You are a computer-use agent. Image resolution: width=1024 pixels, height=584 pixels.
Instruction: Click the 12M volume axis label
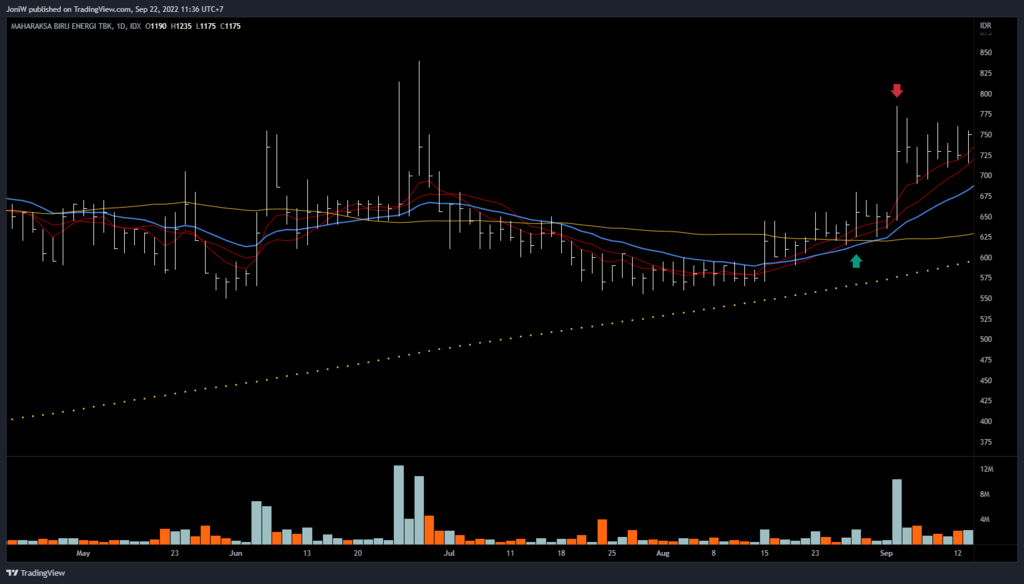(x=986, y=469)
